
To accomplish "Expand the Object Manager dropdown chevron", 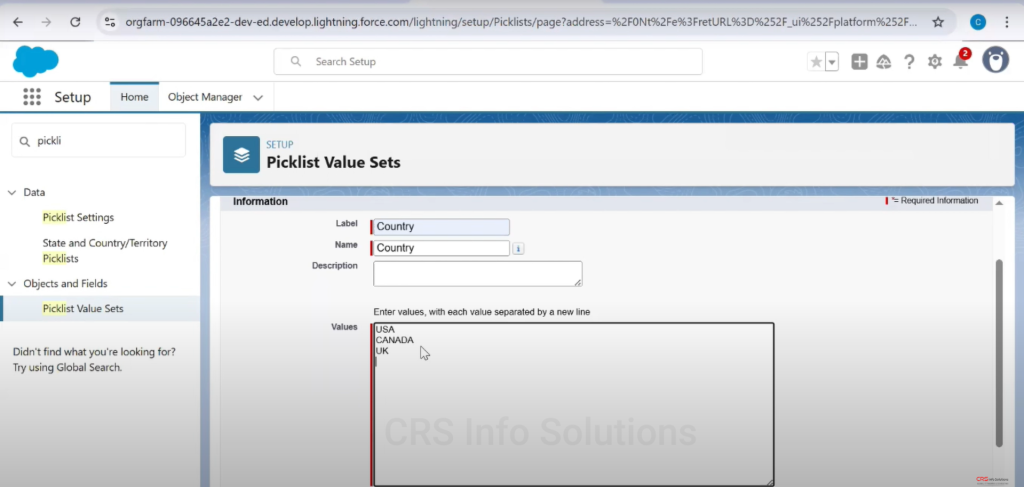I will (258, 98).
